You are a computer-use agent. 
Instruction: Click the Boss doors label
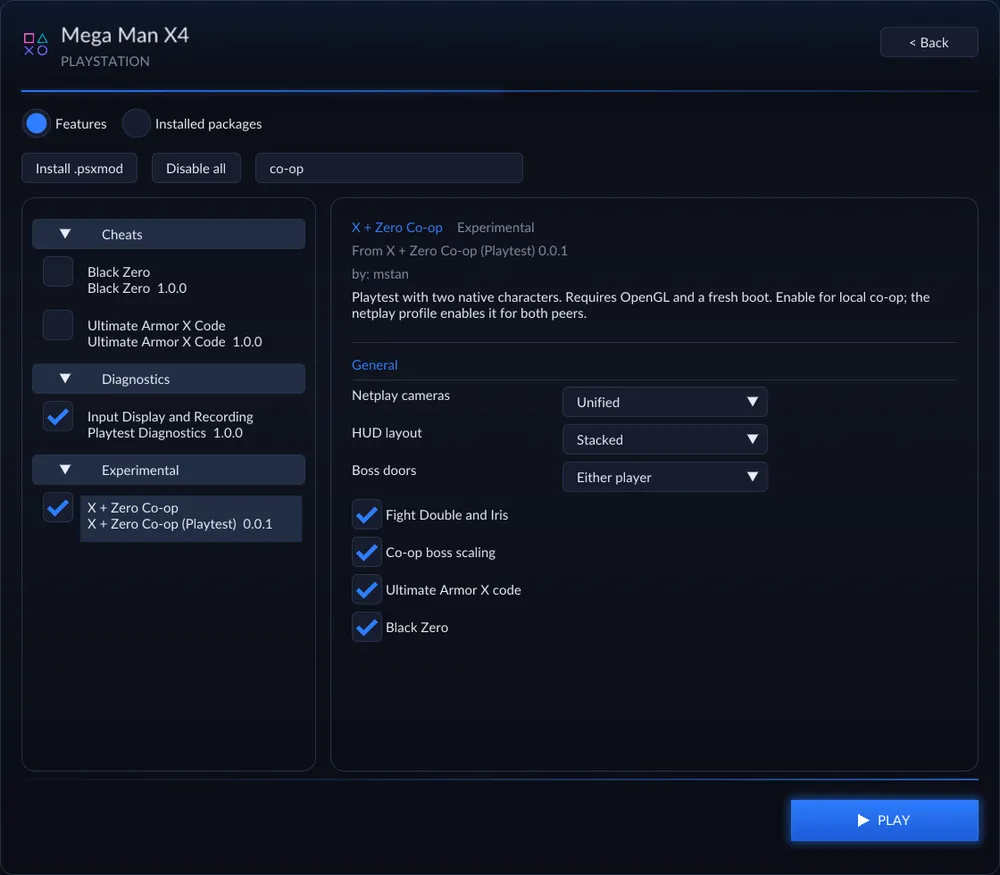384,471
